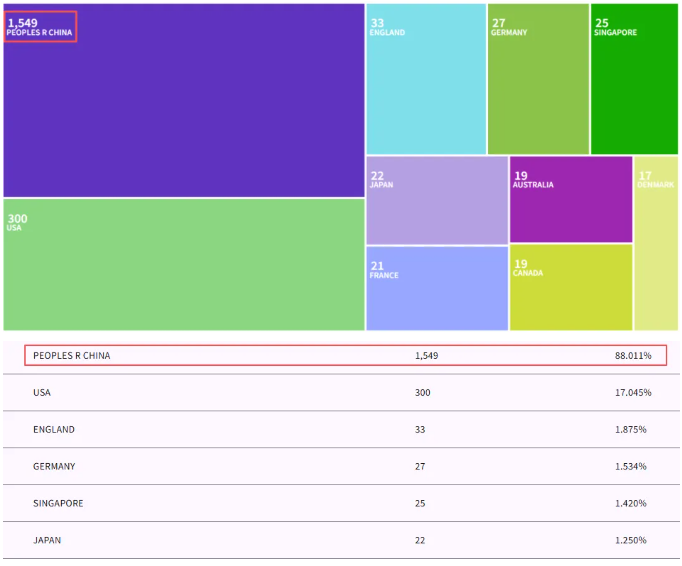The image size is (682, 566).
Task: Select the pale yellow Denmark treemap tile
Action: click(x=656, y=245)
